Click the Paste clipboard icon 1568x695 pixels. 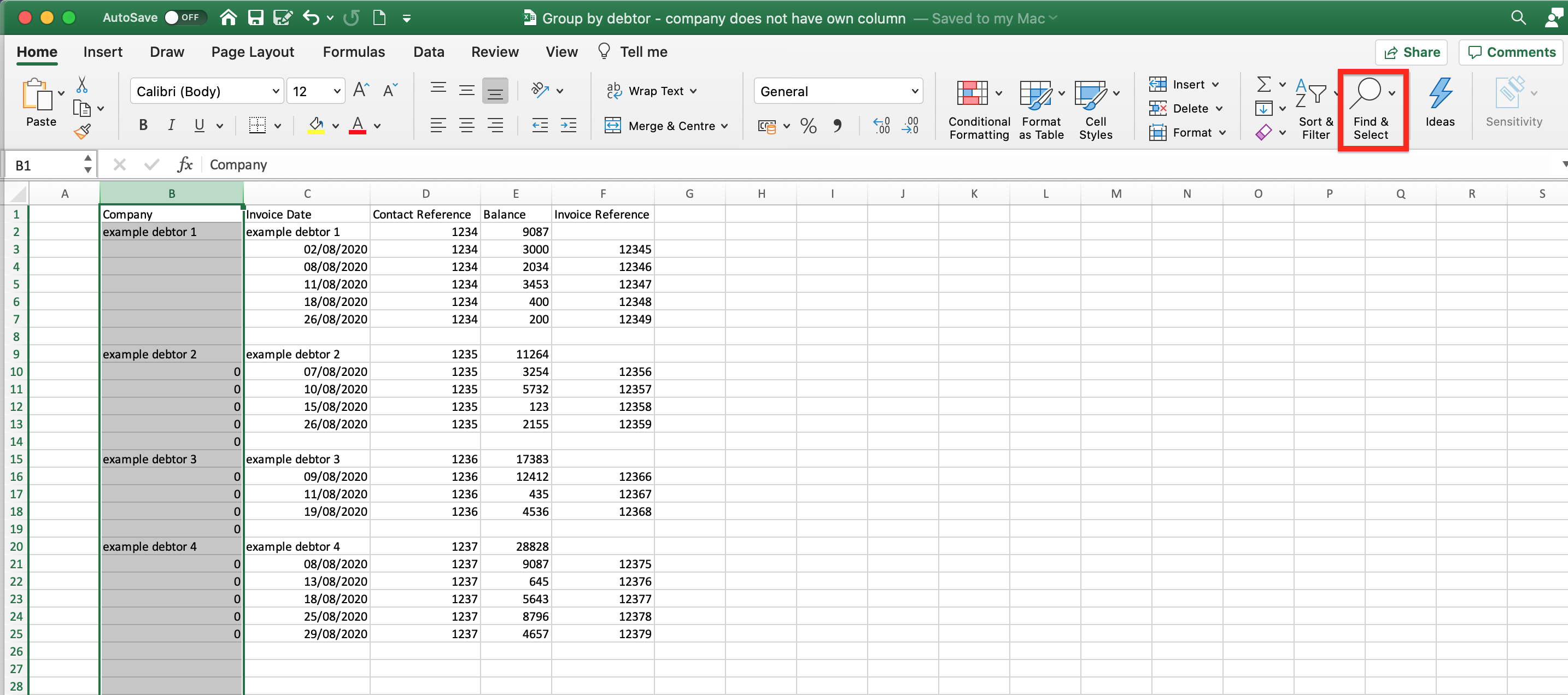tap(37, 95)
